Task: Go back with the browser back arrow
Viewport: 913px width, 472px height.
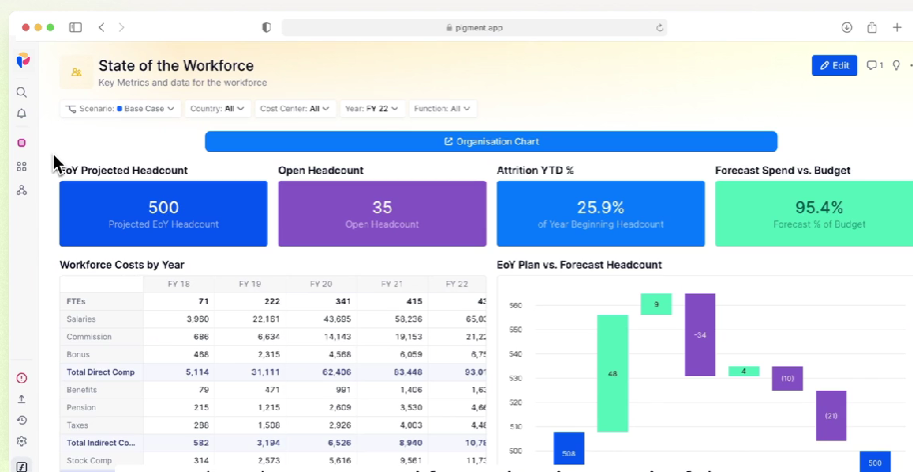Action: point(101,27)
